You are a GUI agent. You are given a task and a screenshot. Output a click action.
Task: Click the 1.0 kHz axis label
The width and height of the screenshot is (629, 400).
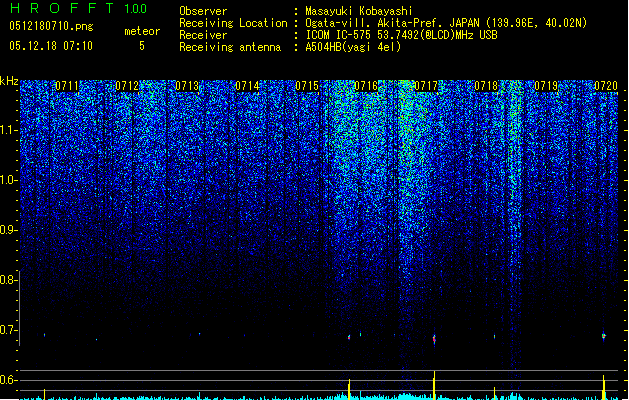click(x=8, y=180)
